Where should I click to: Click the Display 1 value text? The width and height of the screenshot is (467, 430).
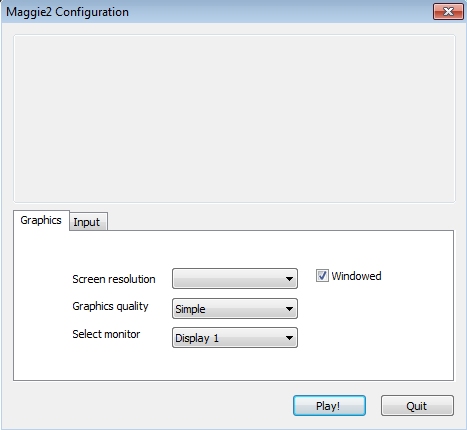click(x=197, y=338)
